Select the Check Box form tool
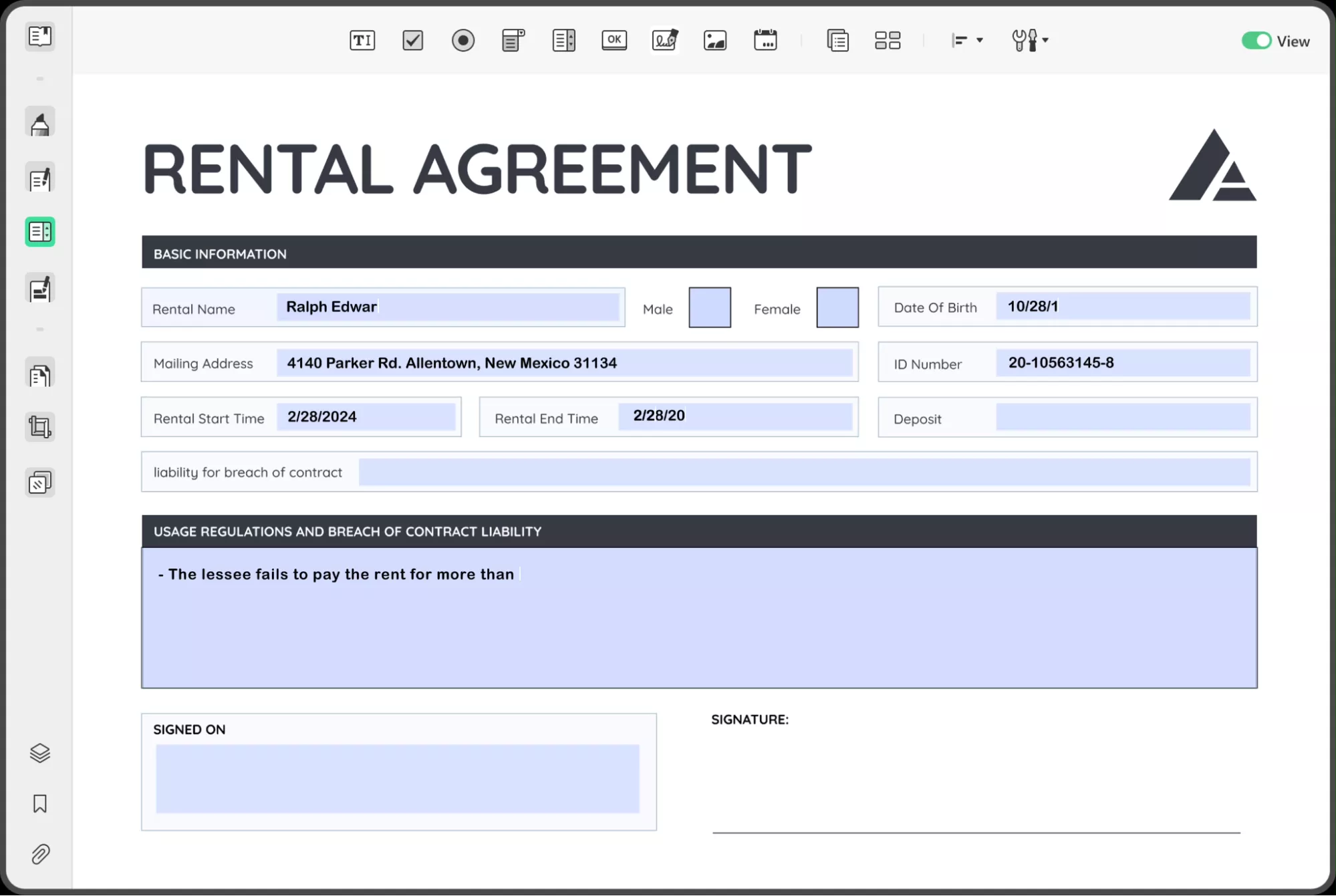Viewport: 1336px width, 896px height. pyautogui.click(x=412, y=40)
